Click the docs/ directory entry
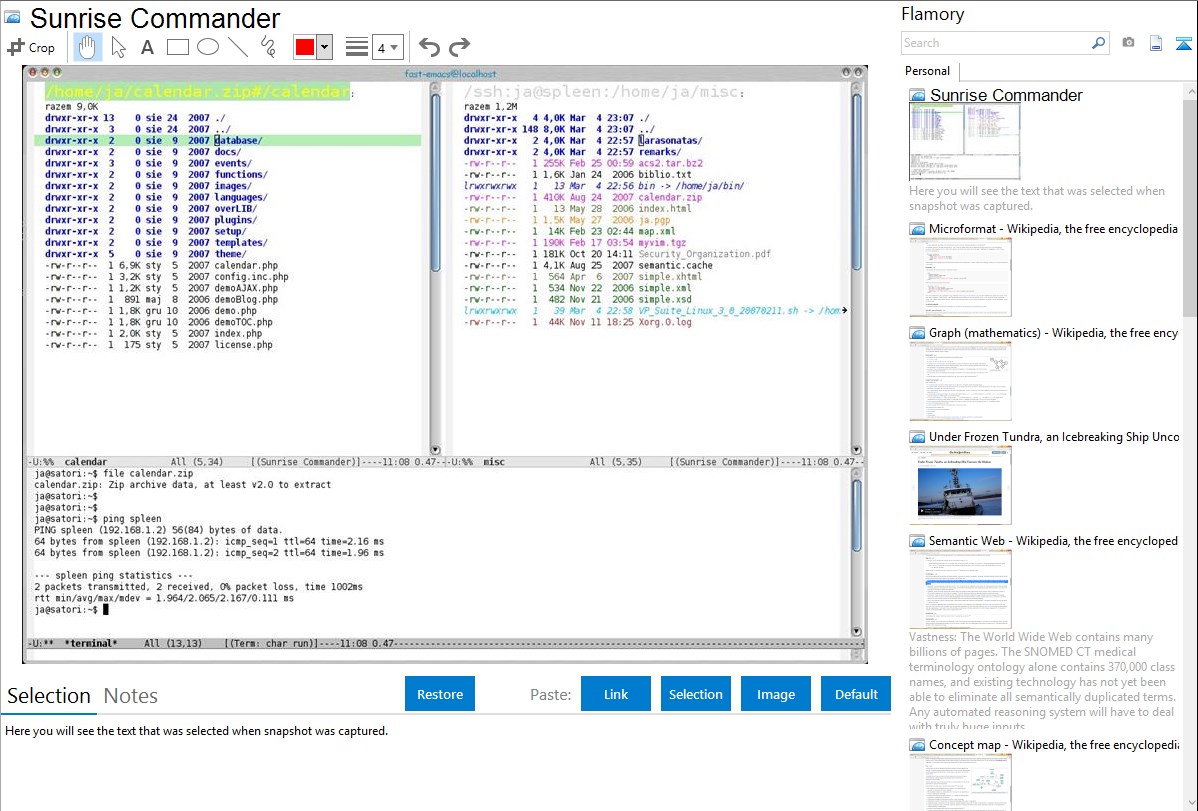Image resolution: width=1198 pixels, height=811 pixels. click(228, 152)
